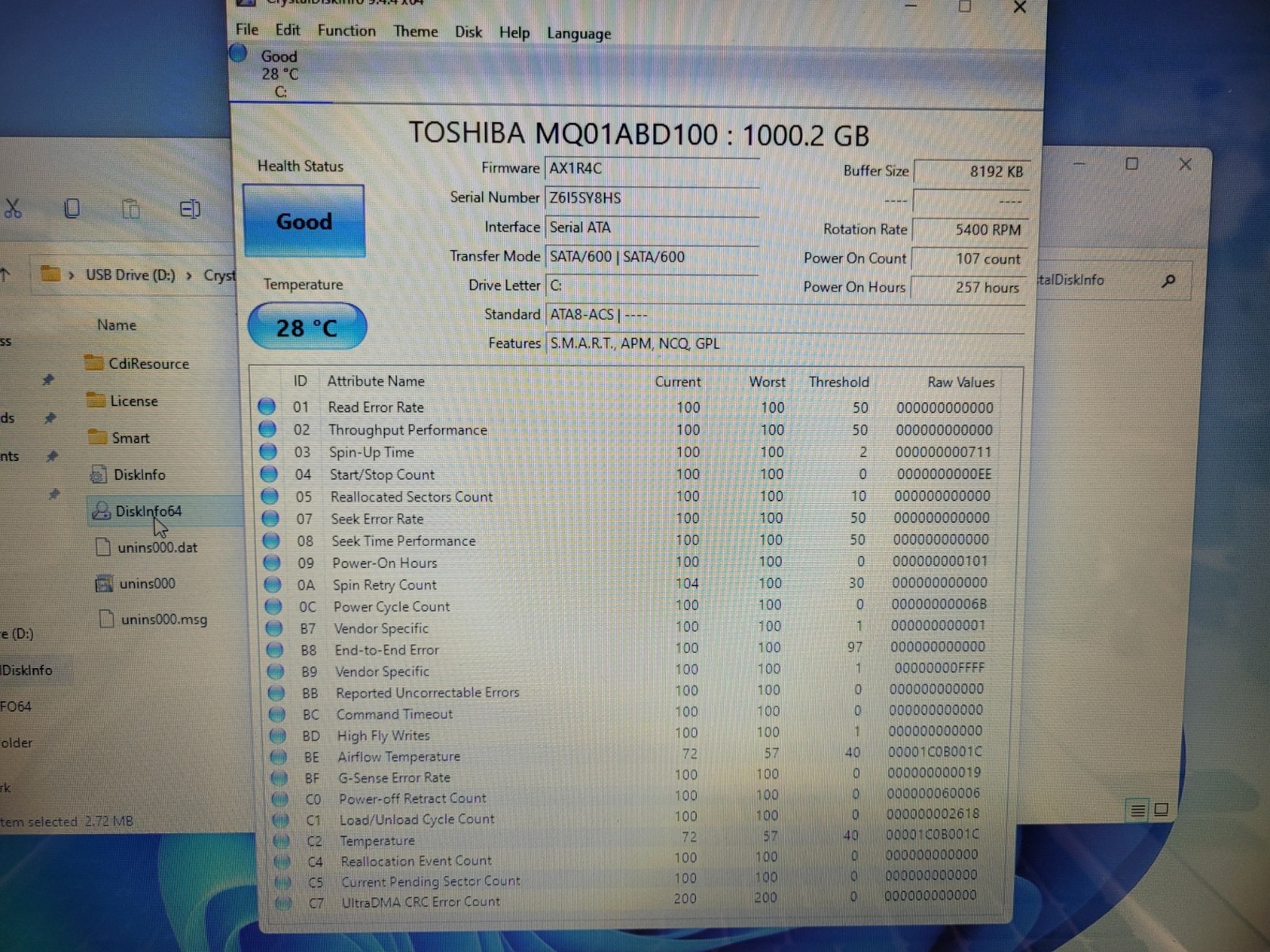Click the status icon for Command Timeout

pos(278,714)
